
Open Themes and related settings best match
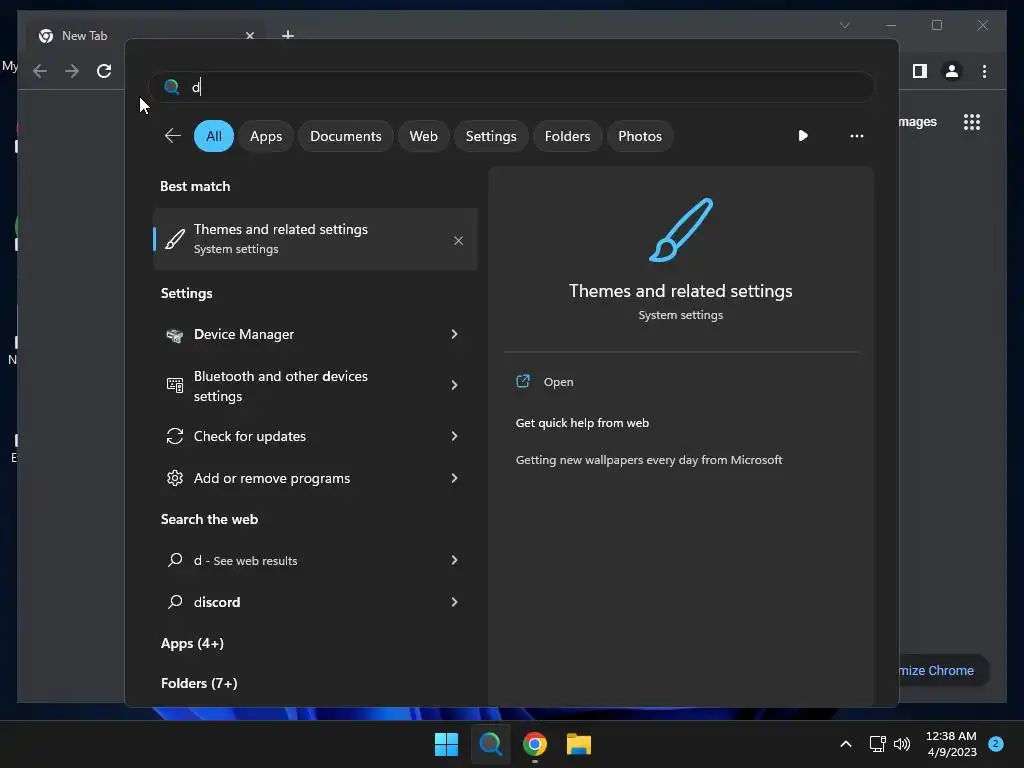[315, 239]
